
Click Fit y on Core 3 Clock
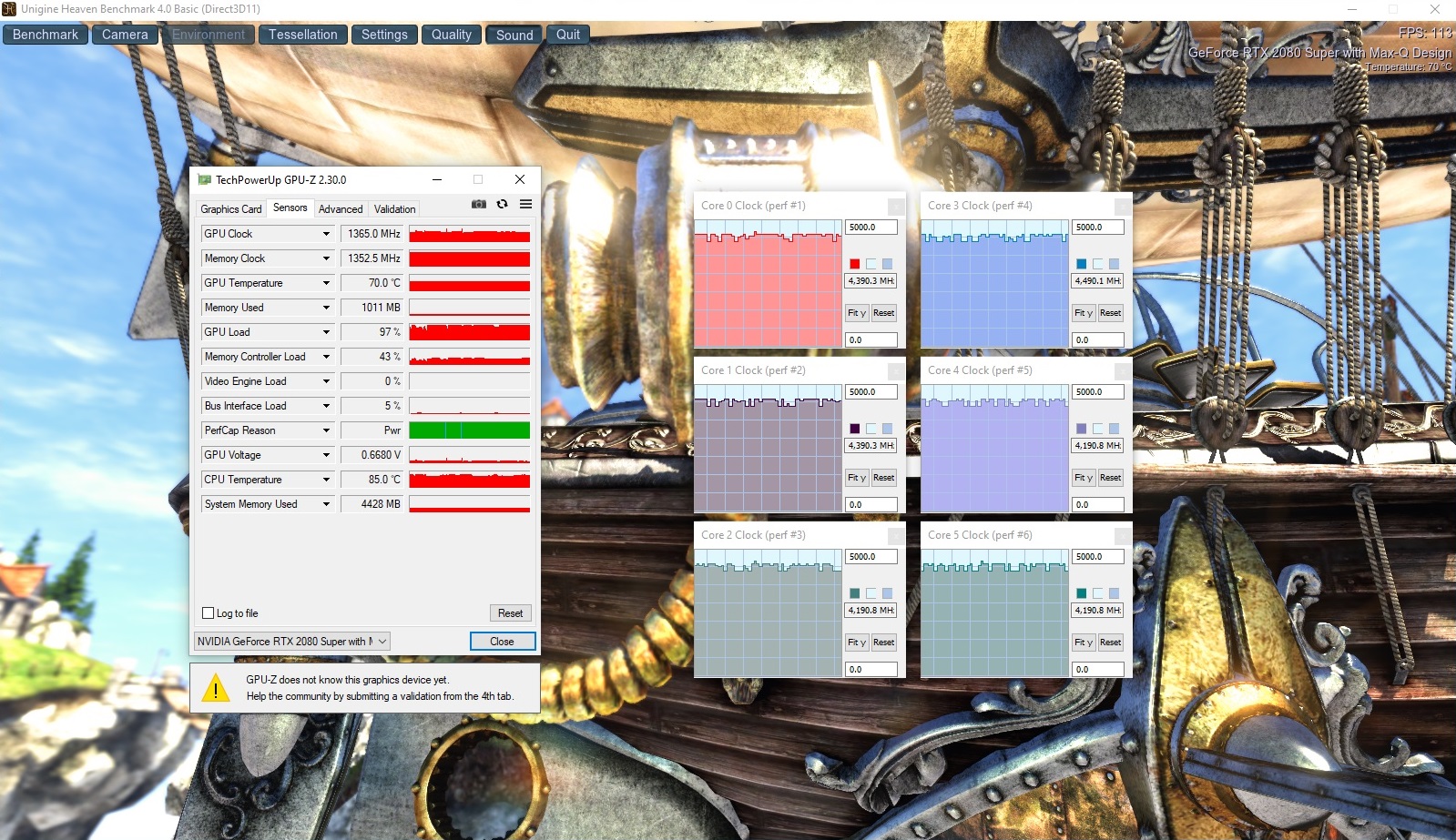[1084, 313]
